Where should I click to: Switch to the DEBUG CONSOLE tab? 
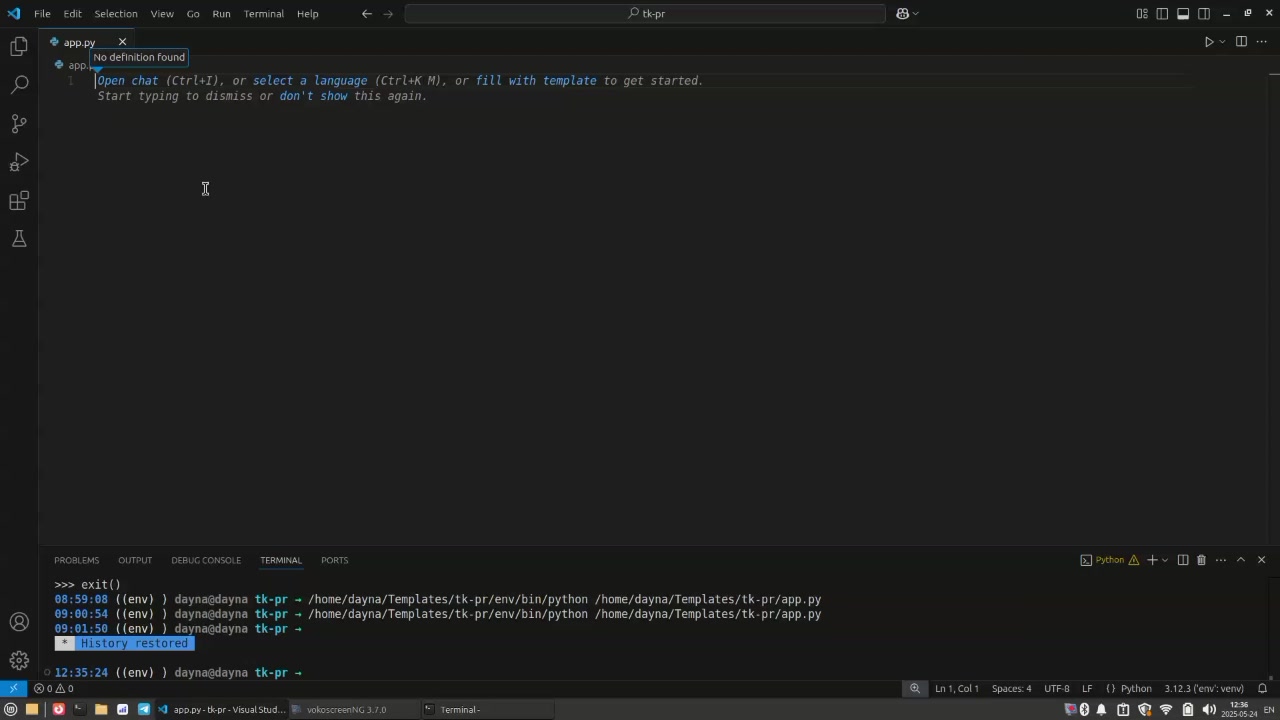[206, 560]
